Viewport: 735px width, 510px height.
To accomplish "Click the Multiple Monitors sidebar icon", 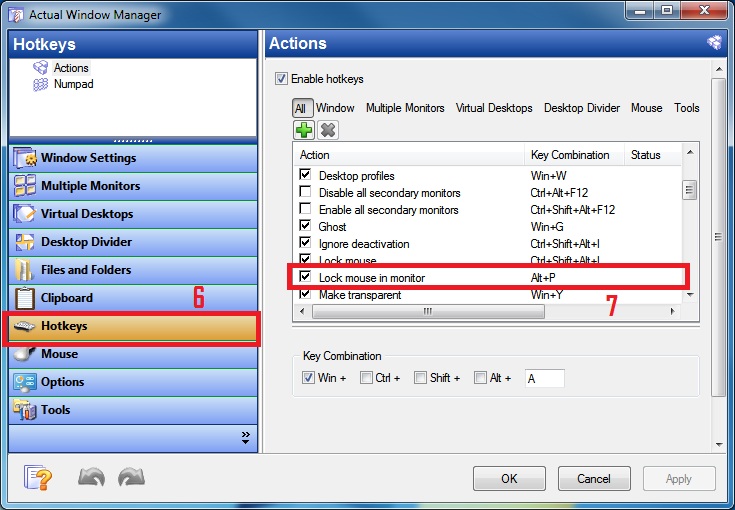I will pos(24,186).
